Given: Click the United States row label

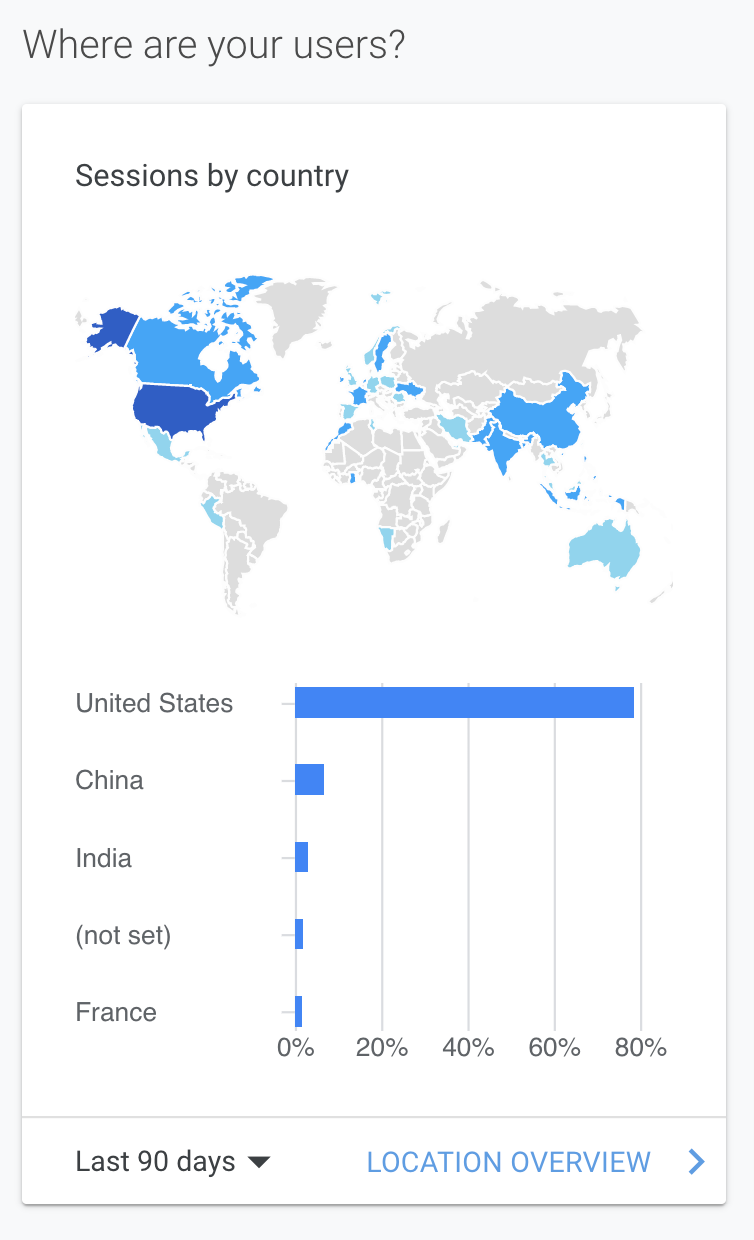Looking at the screenshot, I should tap(154, 703).
